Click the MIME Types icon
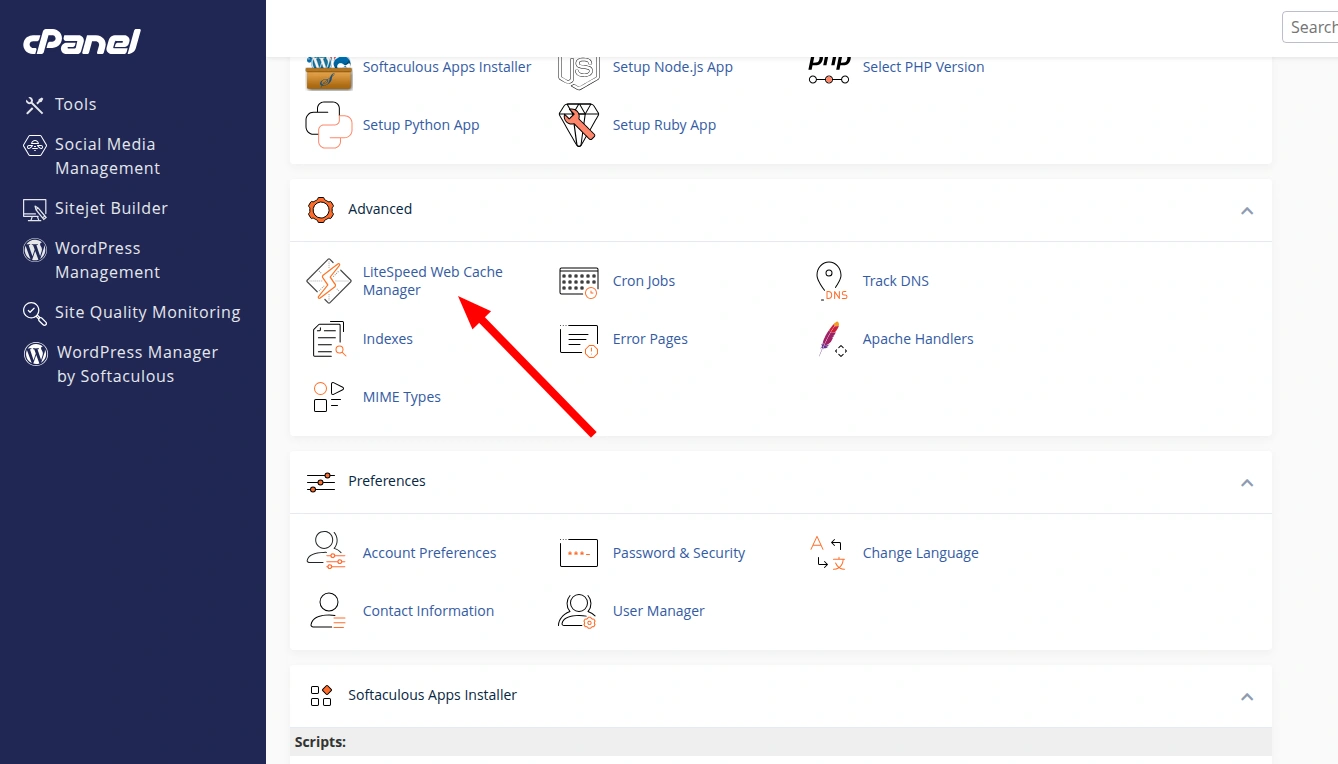This screenshot has width=1338, height=764. (328, 397)
